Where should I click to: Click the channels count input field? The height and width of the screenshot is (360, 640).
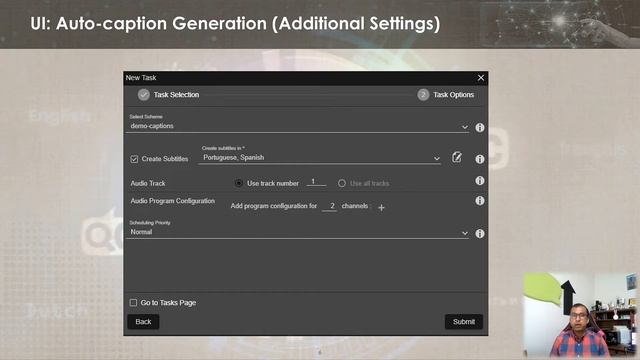point(330,206)
